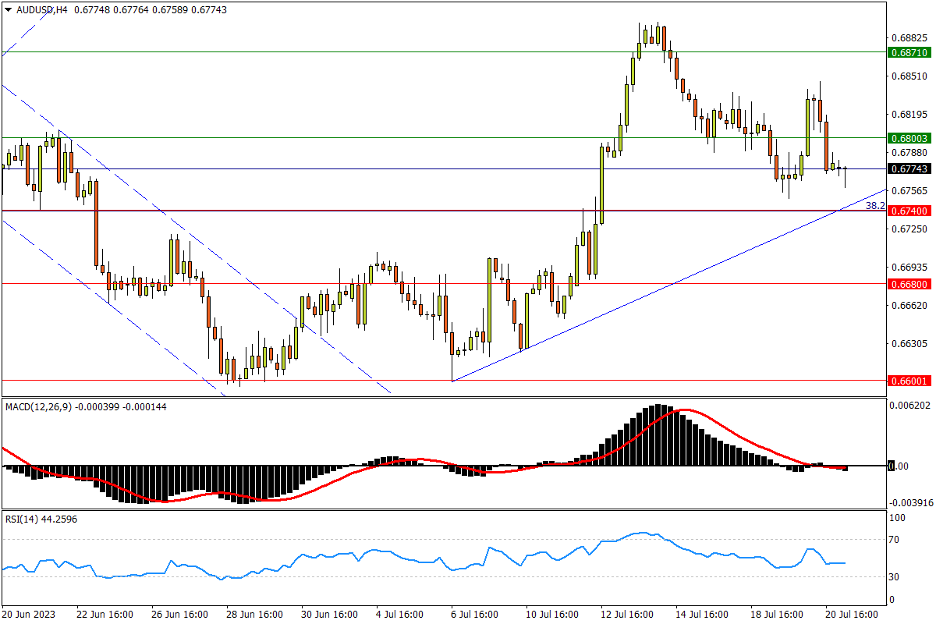Click the 38.2 Fibonacci level label
The width and height of the screenshot is (936, 624).
point(874,205)
